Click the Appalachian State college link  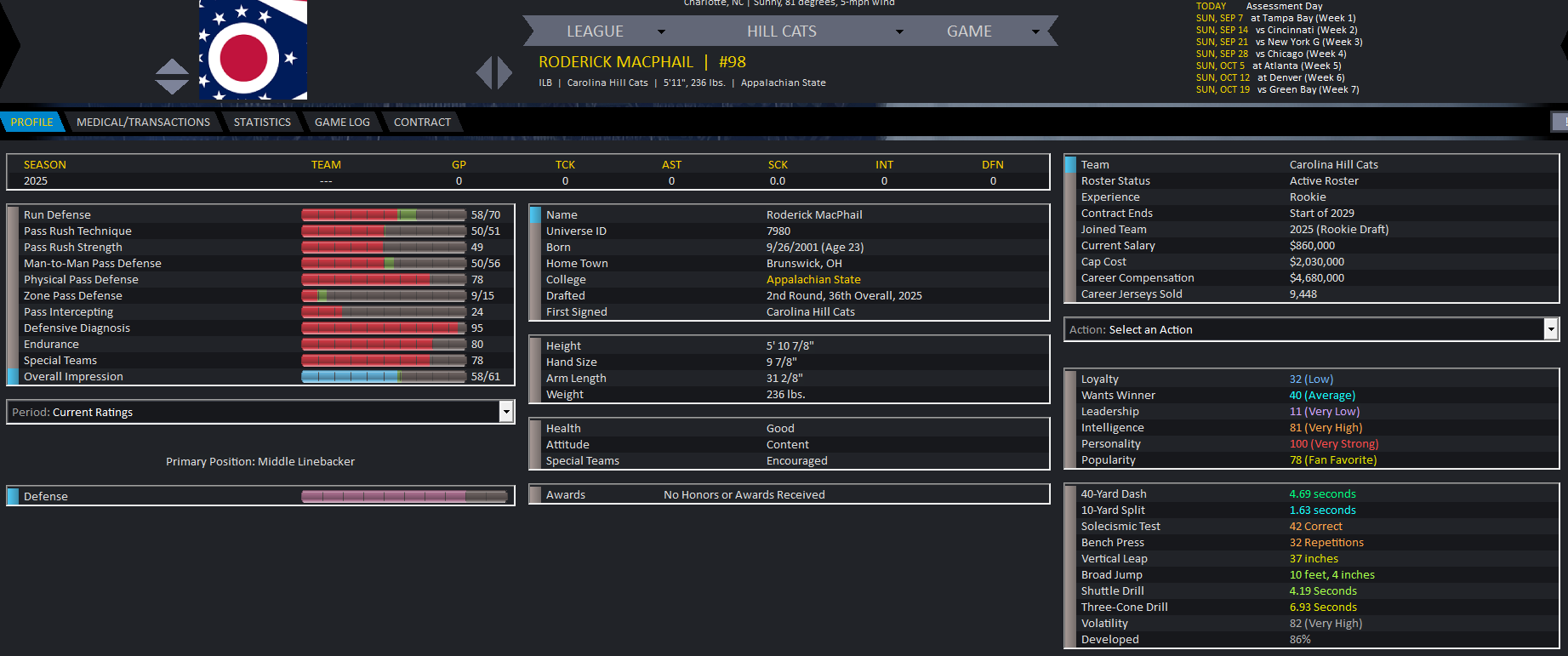[x=813, y=279]
